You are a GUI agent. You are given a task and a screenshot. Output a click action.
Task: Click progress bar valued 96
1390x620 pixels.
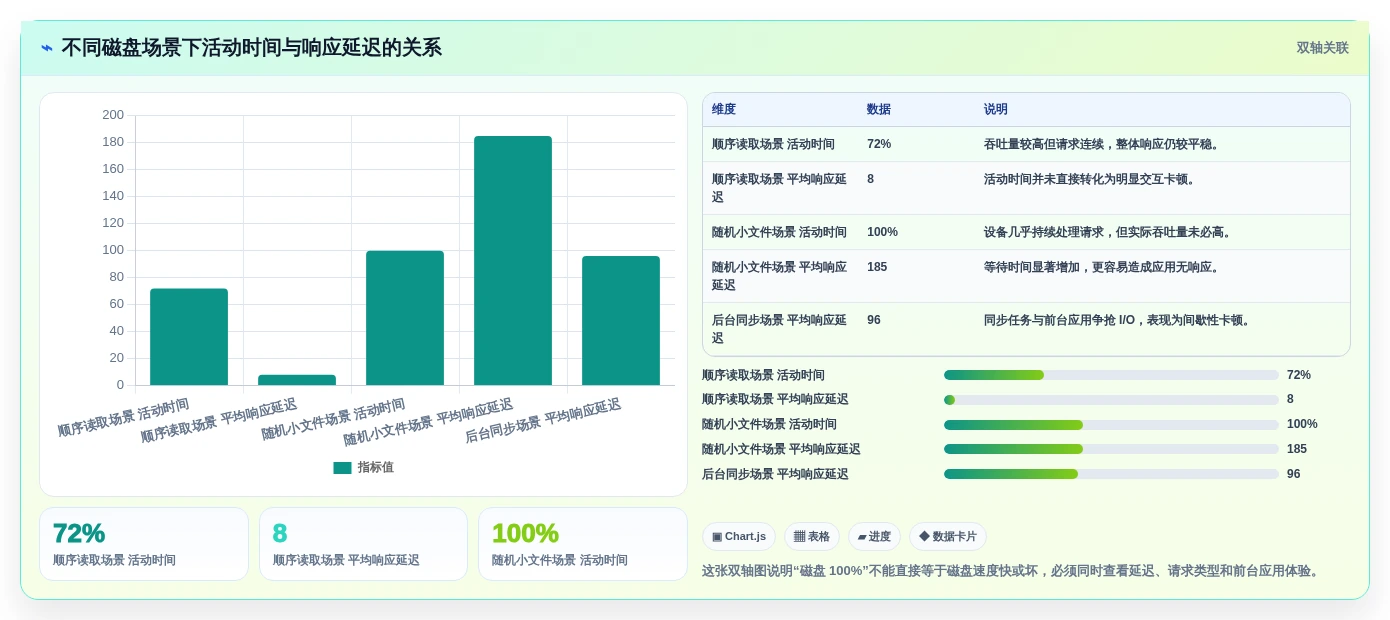point(1111,475)
